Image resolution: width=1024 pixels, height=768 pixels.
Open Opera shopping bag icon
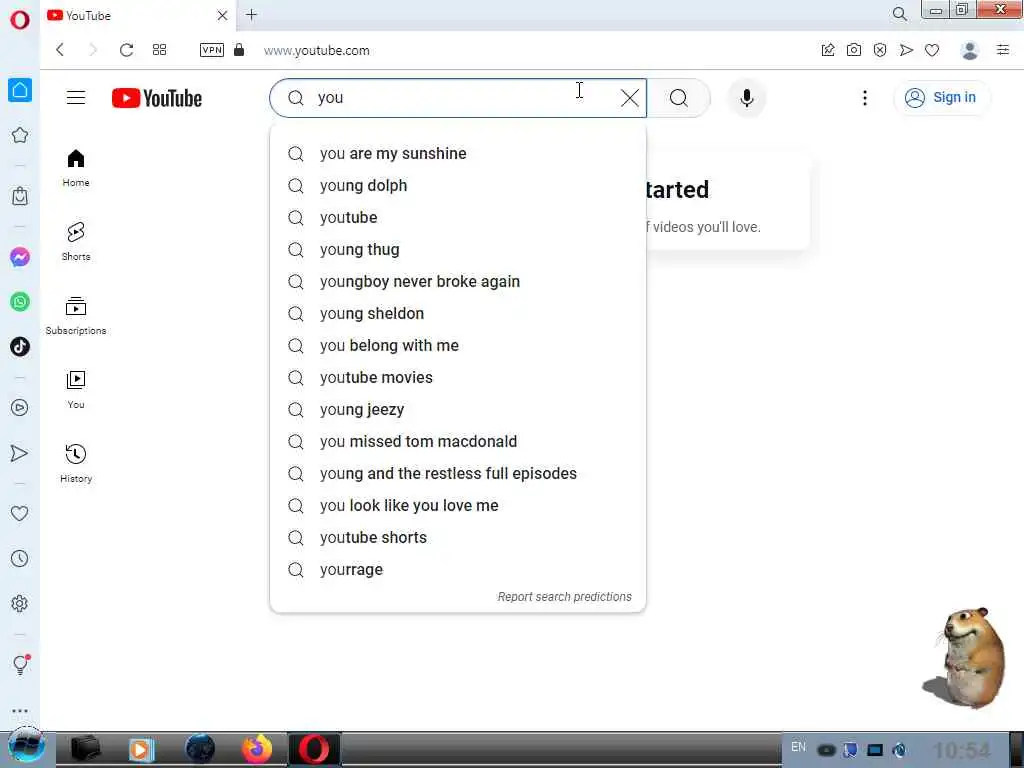(20, 196)
